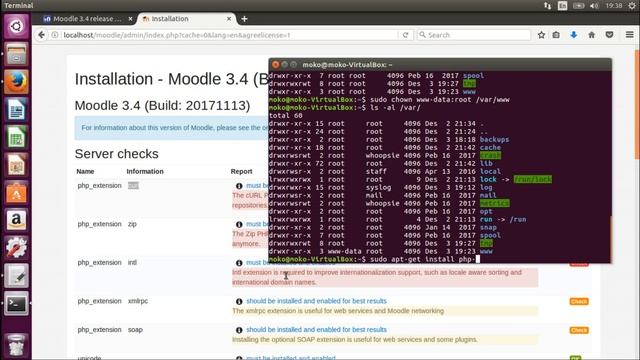This screenshot has height=360, width=640.
Task: Show site information icon in URL bar
Action: [55, 35]
